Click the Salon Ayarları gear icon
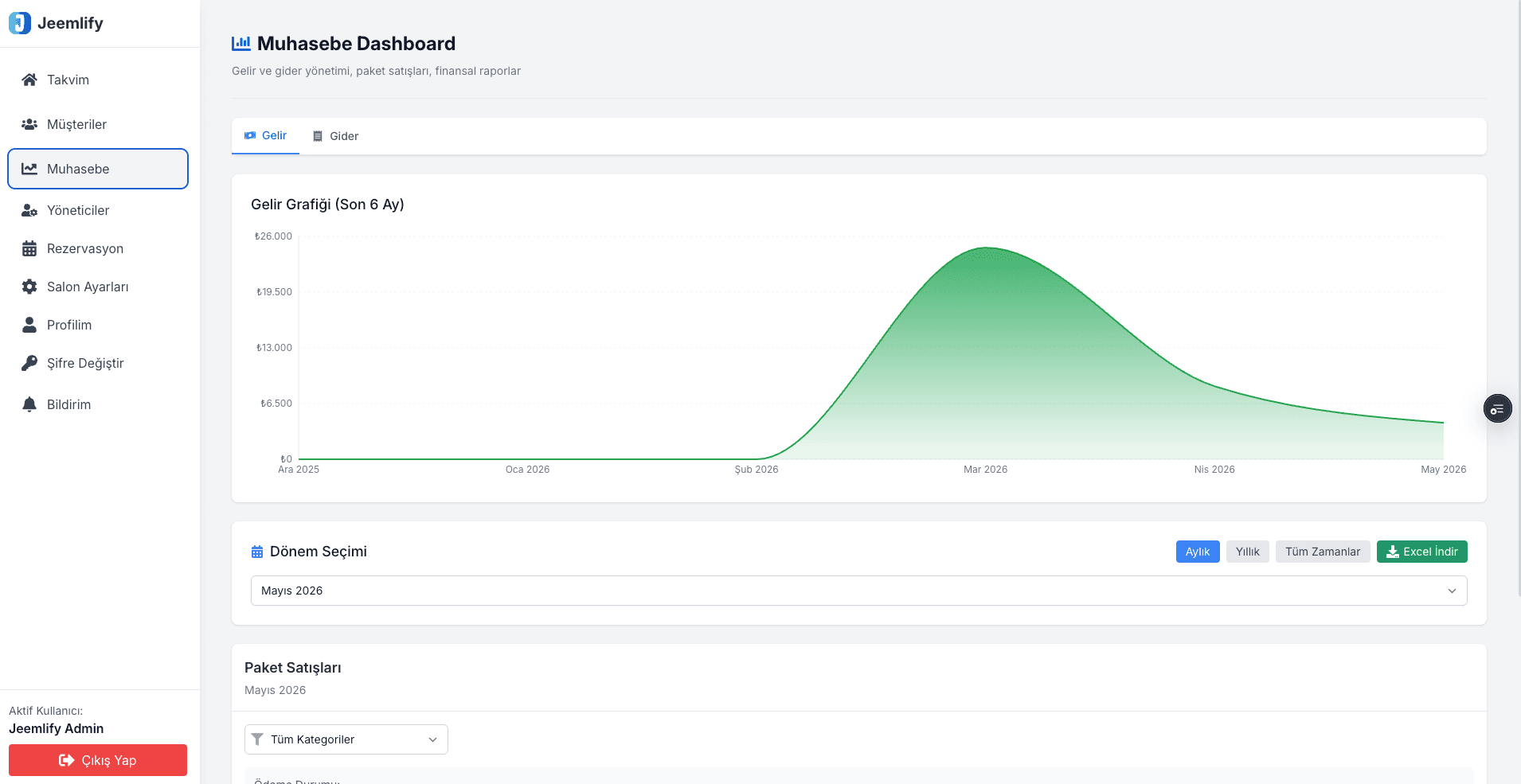The image size is (1521, 784). coord(29,287)
